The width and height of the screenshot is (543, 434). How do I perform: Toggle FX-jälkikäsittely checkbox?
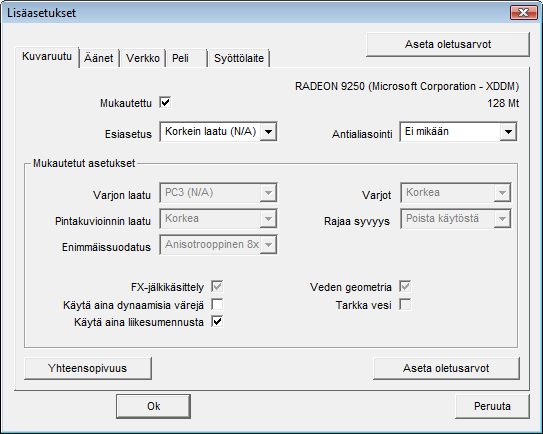pos(217,286)
